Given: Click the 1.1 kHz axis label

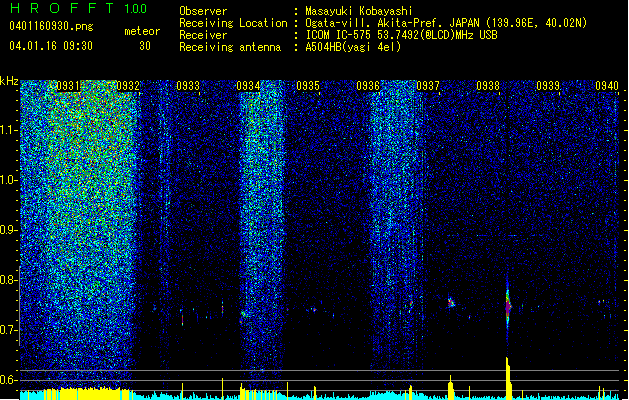Looking at the screenshot, I should pyautogui.click(x=9, y=130).
